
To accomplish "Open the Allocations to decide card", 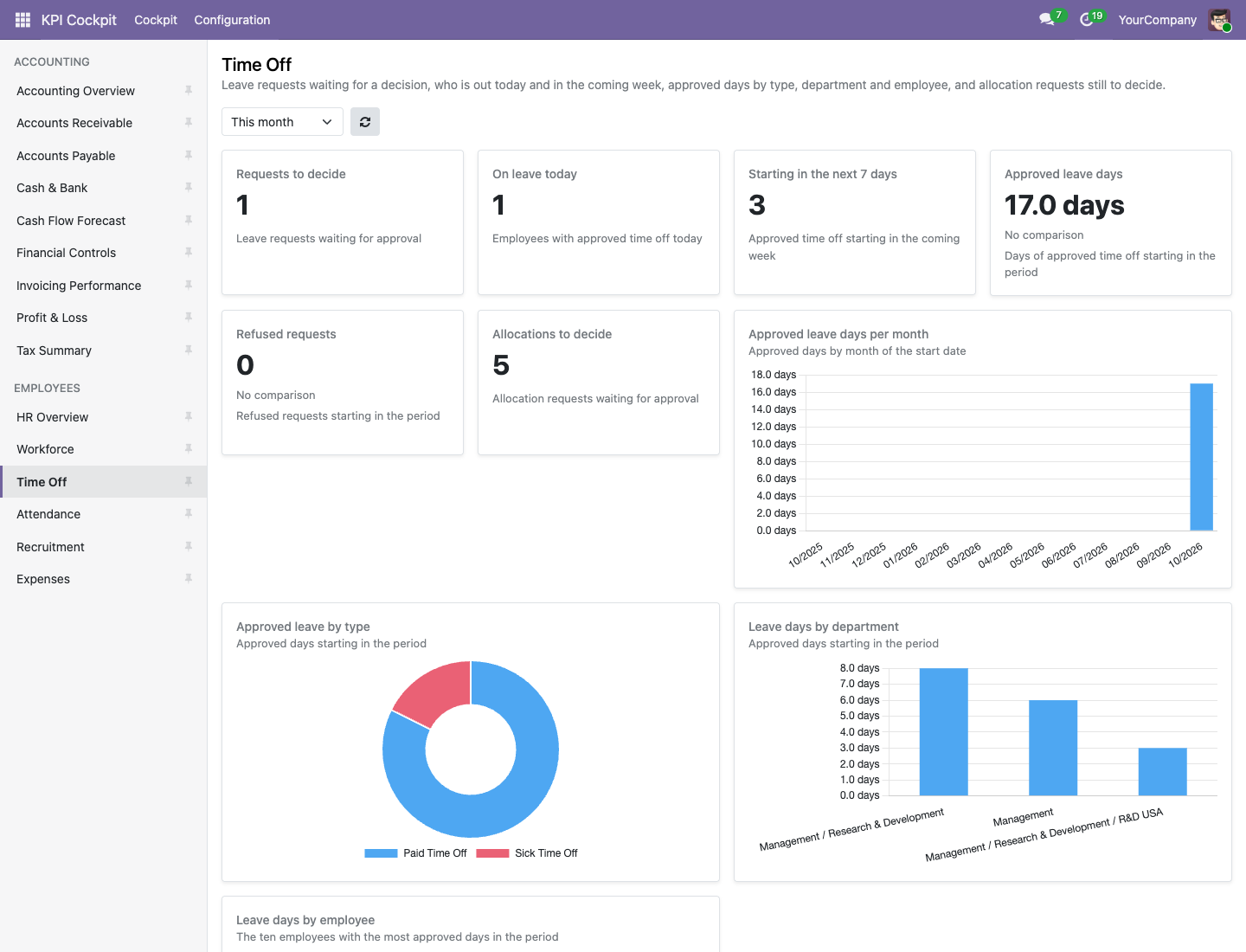I will [x=599, y=383].
